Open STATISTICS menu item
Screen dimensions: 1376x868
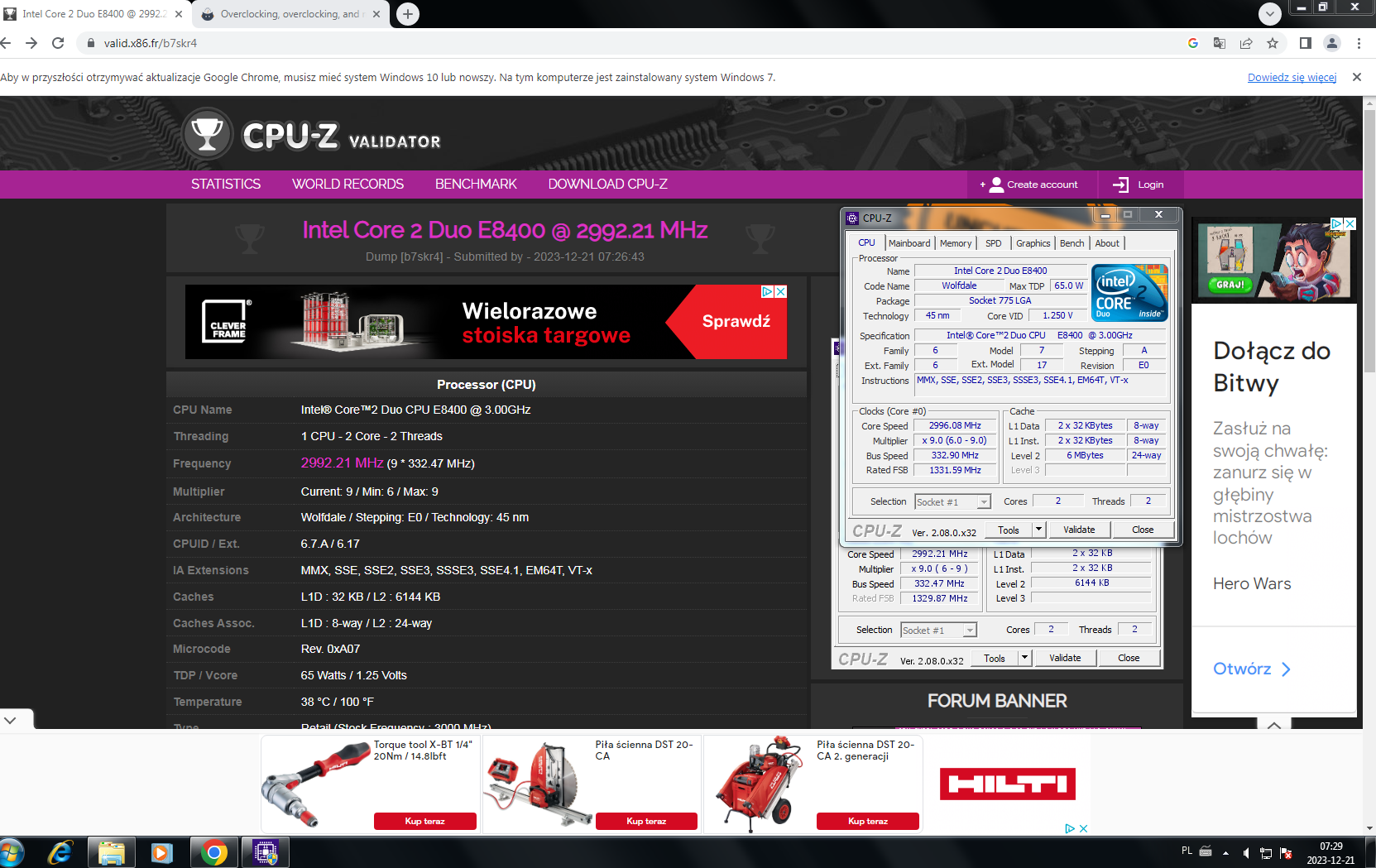(226, 185)
